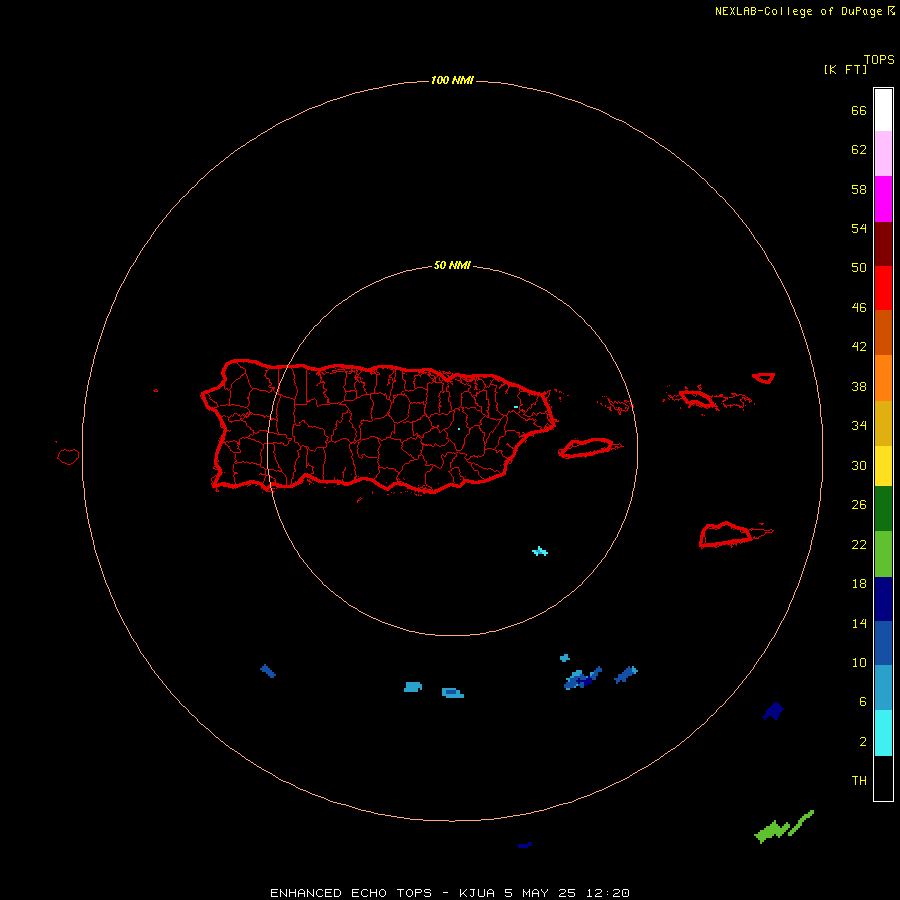Click the legend value "66"
Image resolution: width=900 pixels, height=900 pixels.
tap(859, 110)
